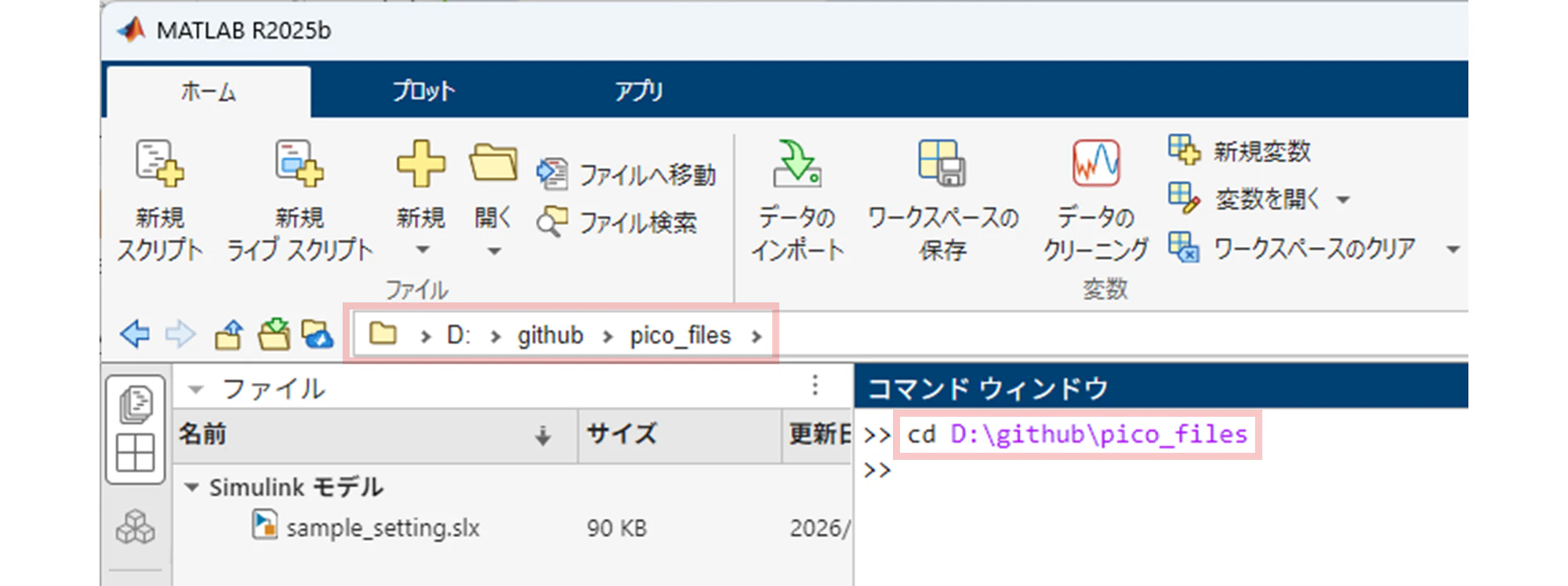Click the New Live Script (新規ライブスクリプト) icon
1568x586 pixels.
299,163
